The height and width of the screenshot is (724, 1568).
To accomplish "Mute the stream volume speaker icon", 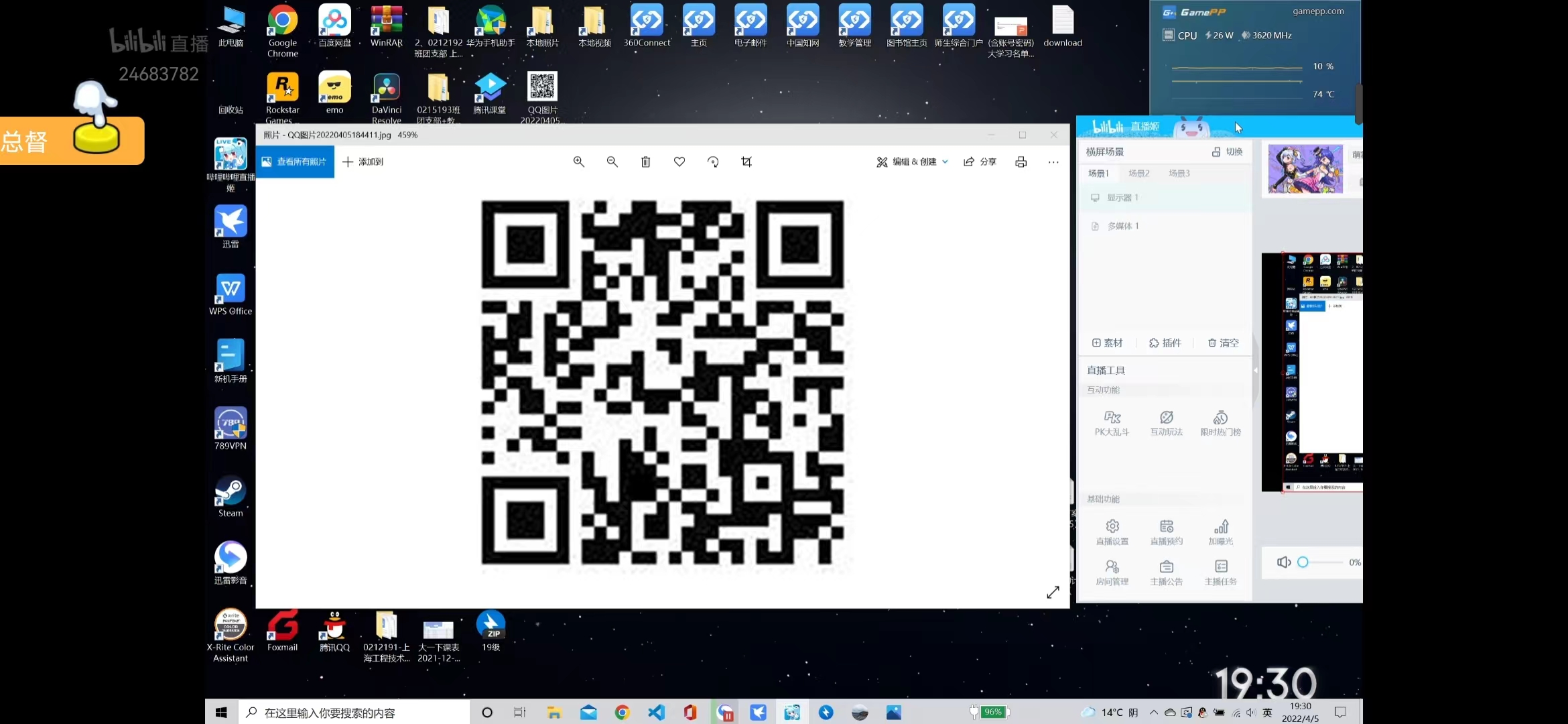I will 1283,562.
